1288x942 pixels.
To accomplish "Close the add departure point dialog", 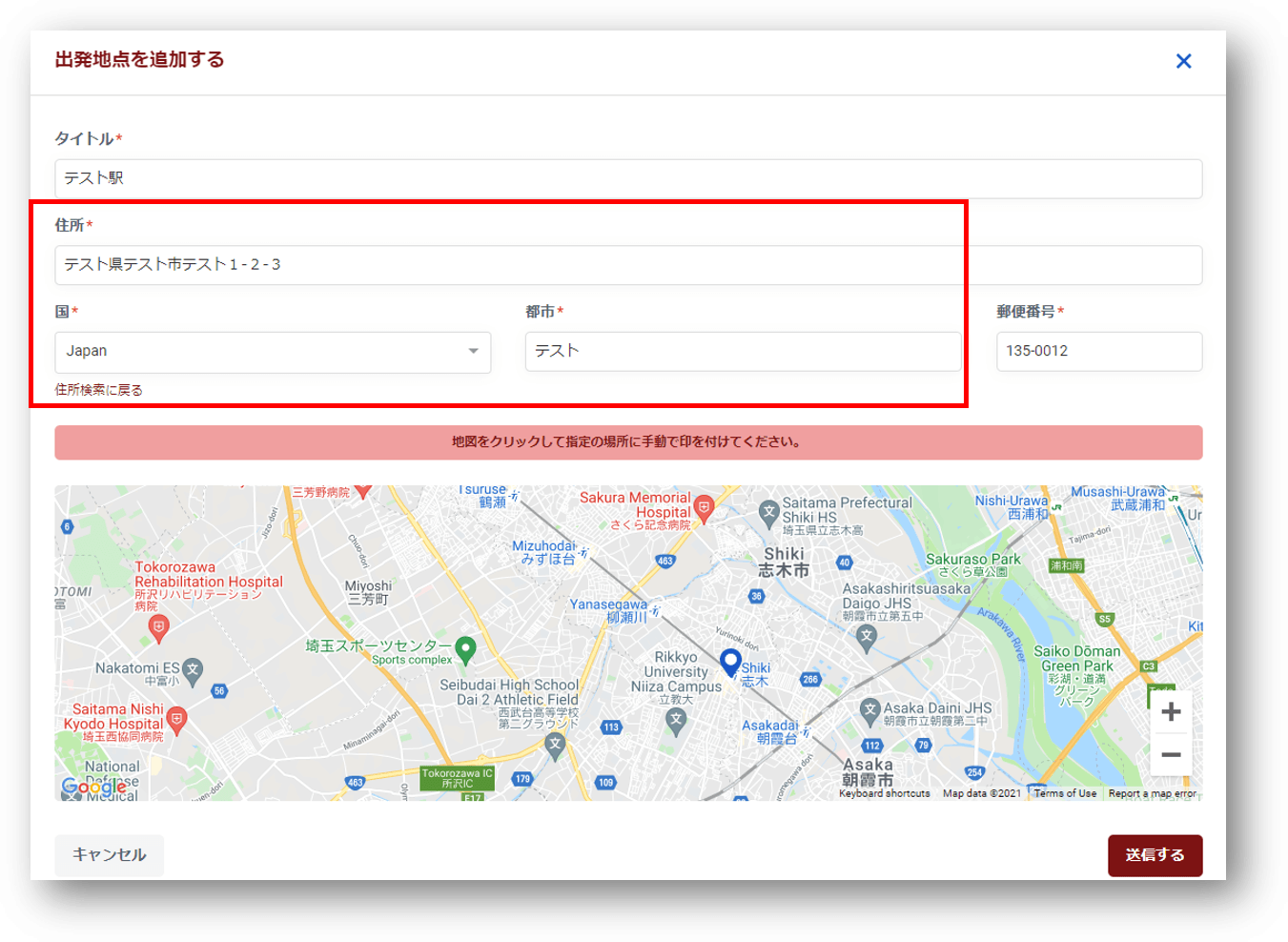I will click(x=1183, y=61).
